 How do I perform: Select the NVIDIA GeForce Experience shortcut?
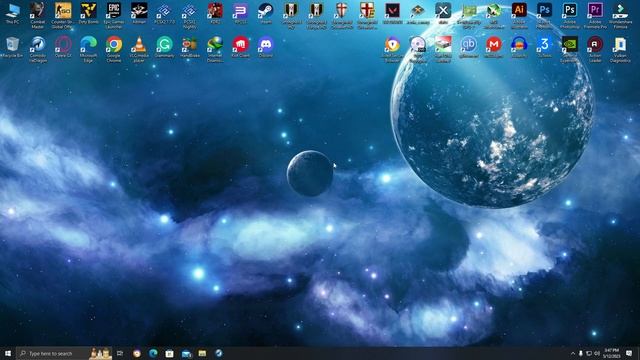(570, 49)
